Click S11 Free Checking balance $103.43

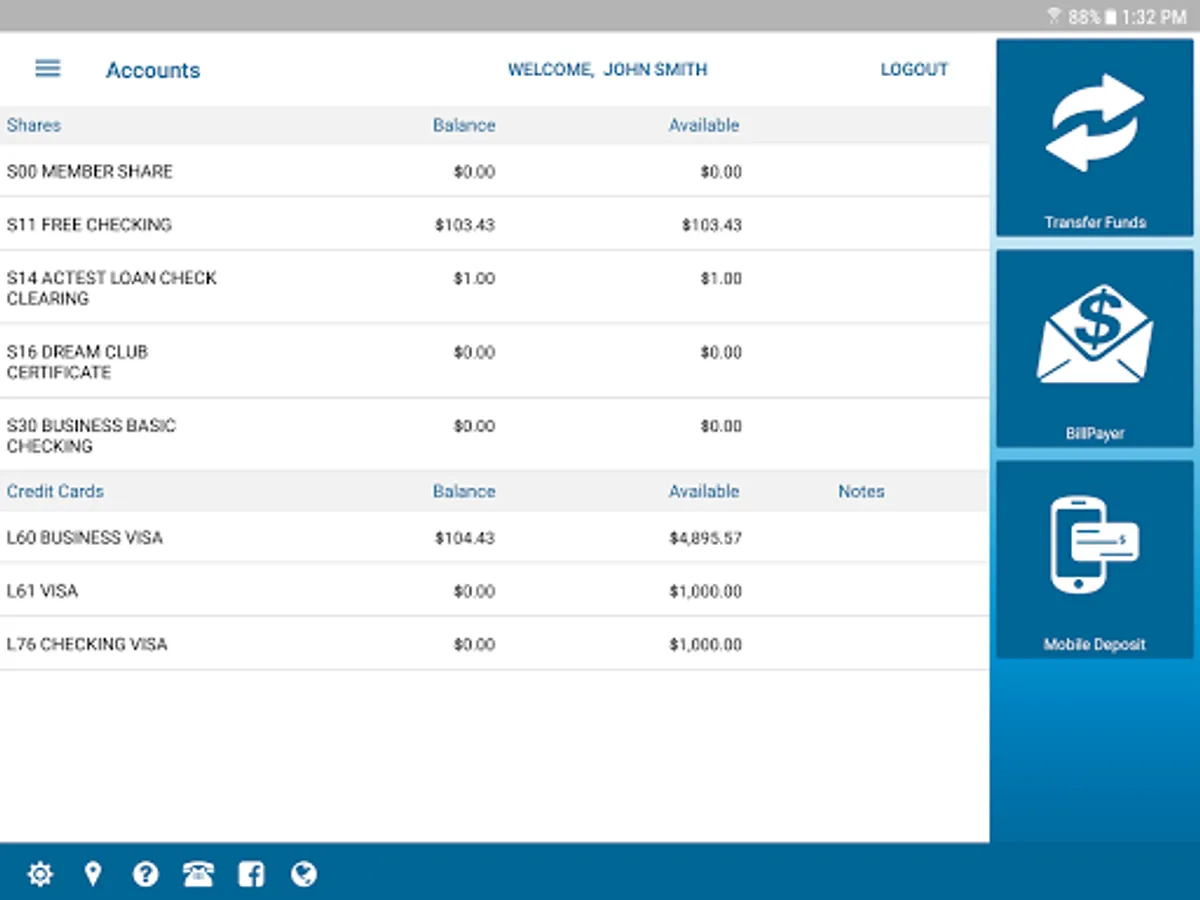[x=465, y=225]
